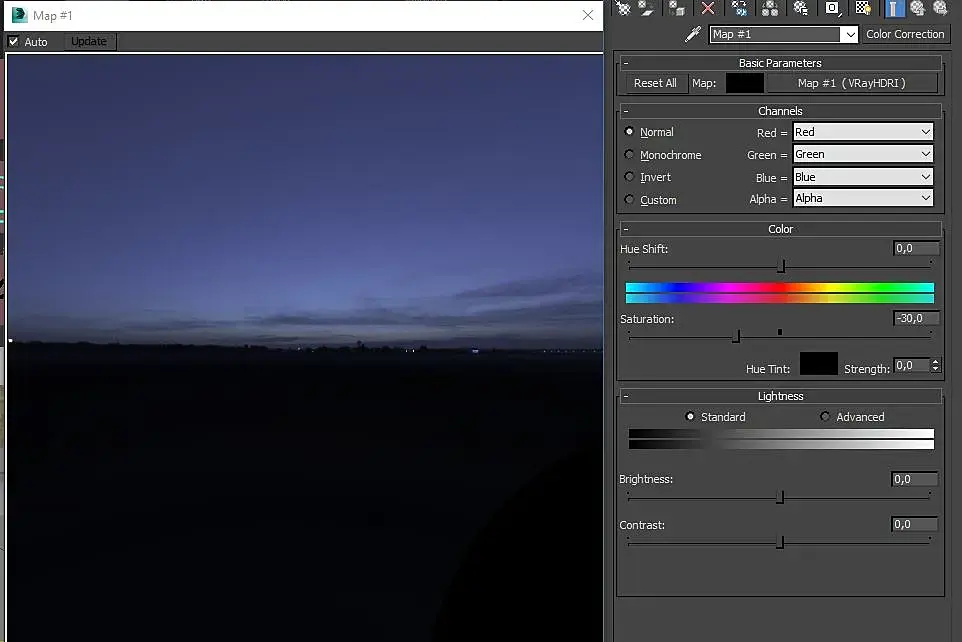Select Standard lightness mode

point(690,416)
